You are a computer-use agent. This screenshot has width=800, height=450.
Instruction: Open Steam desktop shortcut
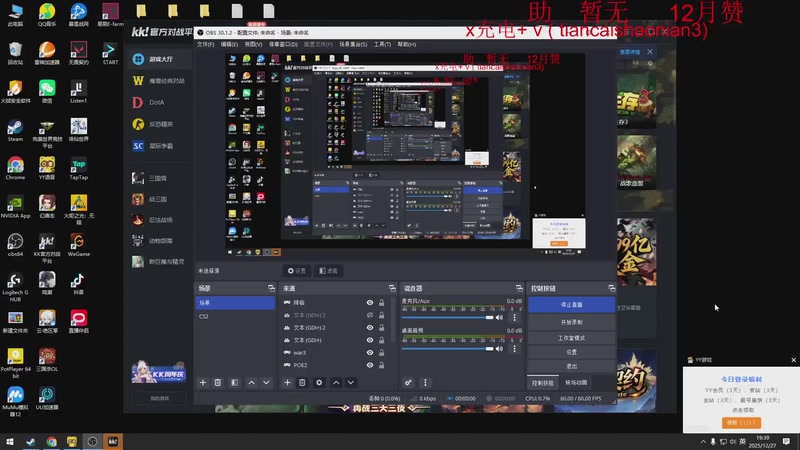tap(15, 131)
